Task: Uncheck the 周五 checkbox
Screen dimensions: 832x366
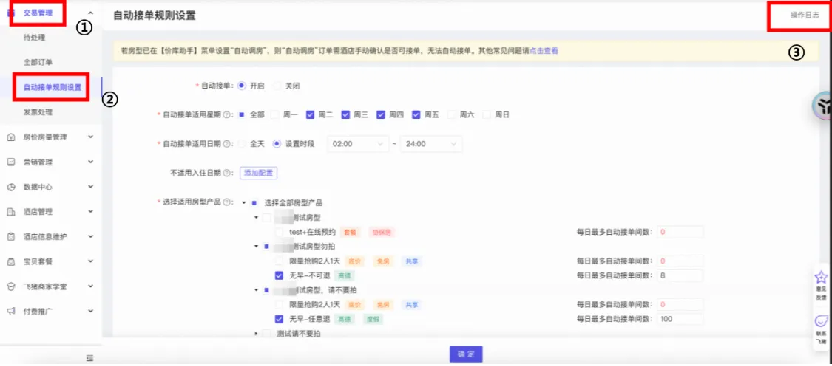Action: 417,115
